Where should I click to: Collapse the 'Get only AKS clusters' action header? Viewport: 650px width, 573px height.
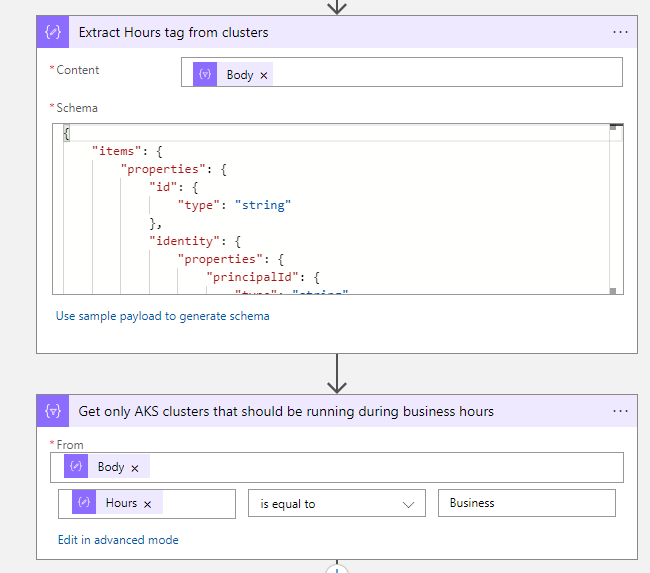point(330,411)
